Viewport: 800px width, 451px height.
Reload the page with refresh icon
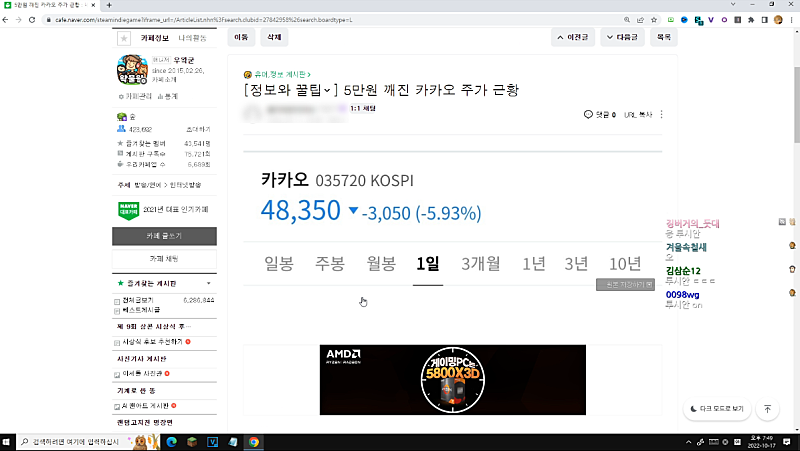tap(32, 20)
